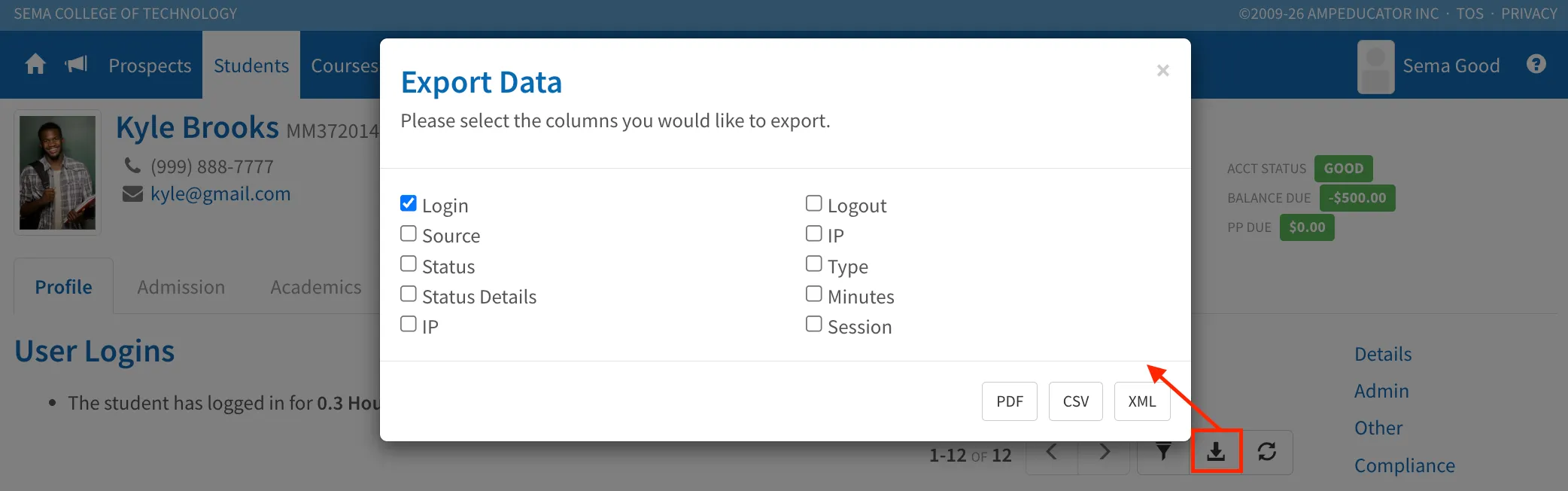Open the help question mark icon
The image size is (1568, 491).
coord(1536,65)
